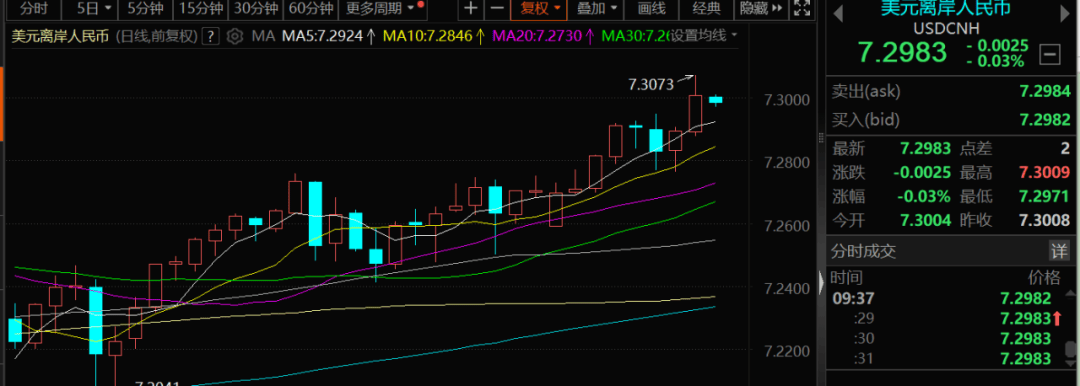This screenshot has height=386, width=1080.
Task: Open 详 details for 分时成交
Action: (x=1059, y=250)
